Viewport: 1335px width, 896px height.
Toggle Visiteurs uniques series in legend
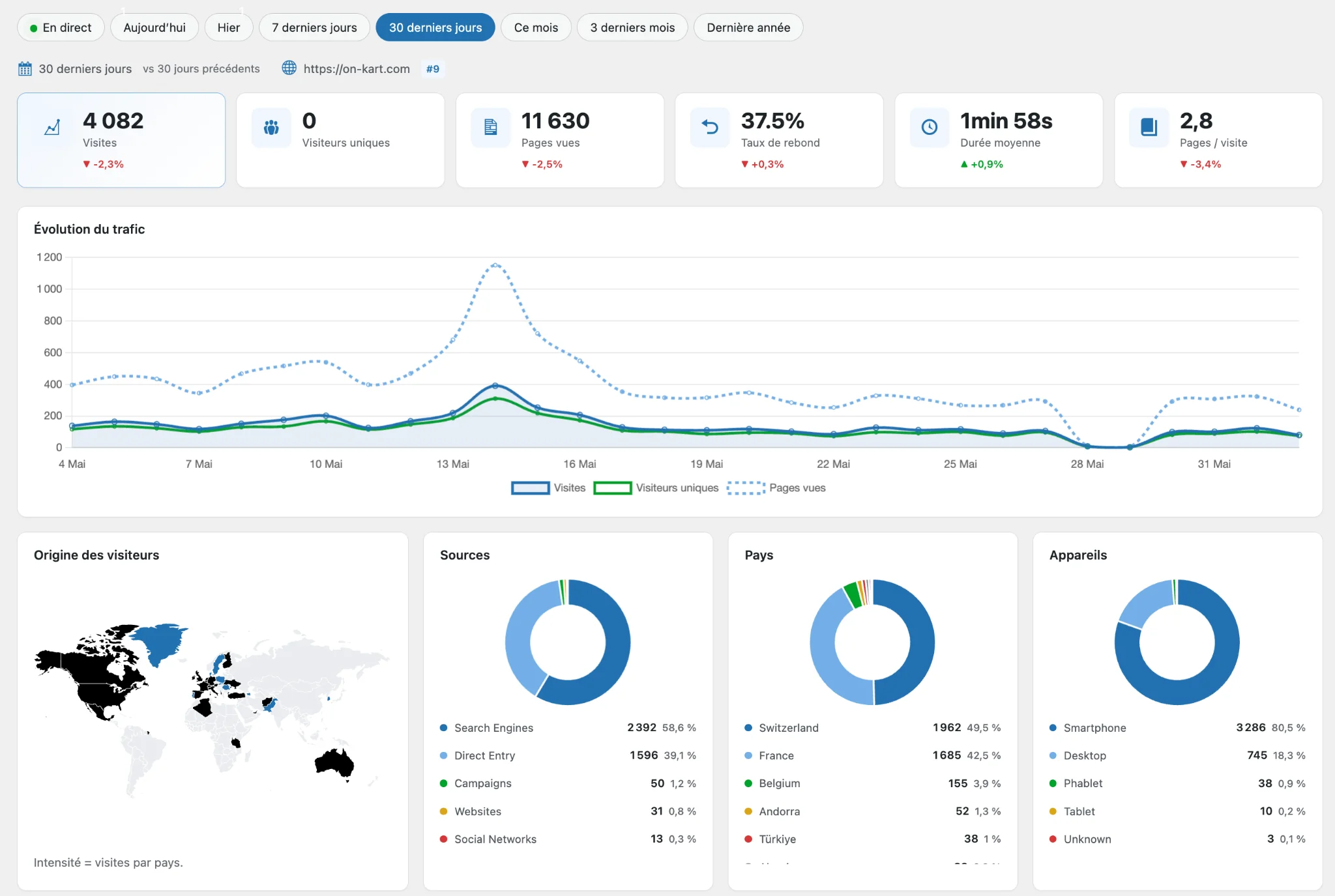[656, 487]
